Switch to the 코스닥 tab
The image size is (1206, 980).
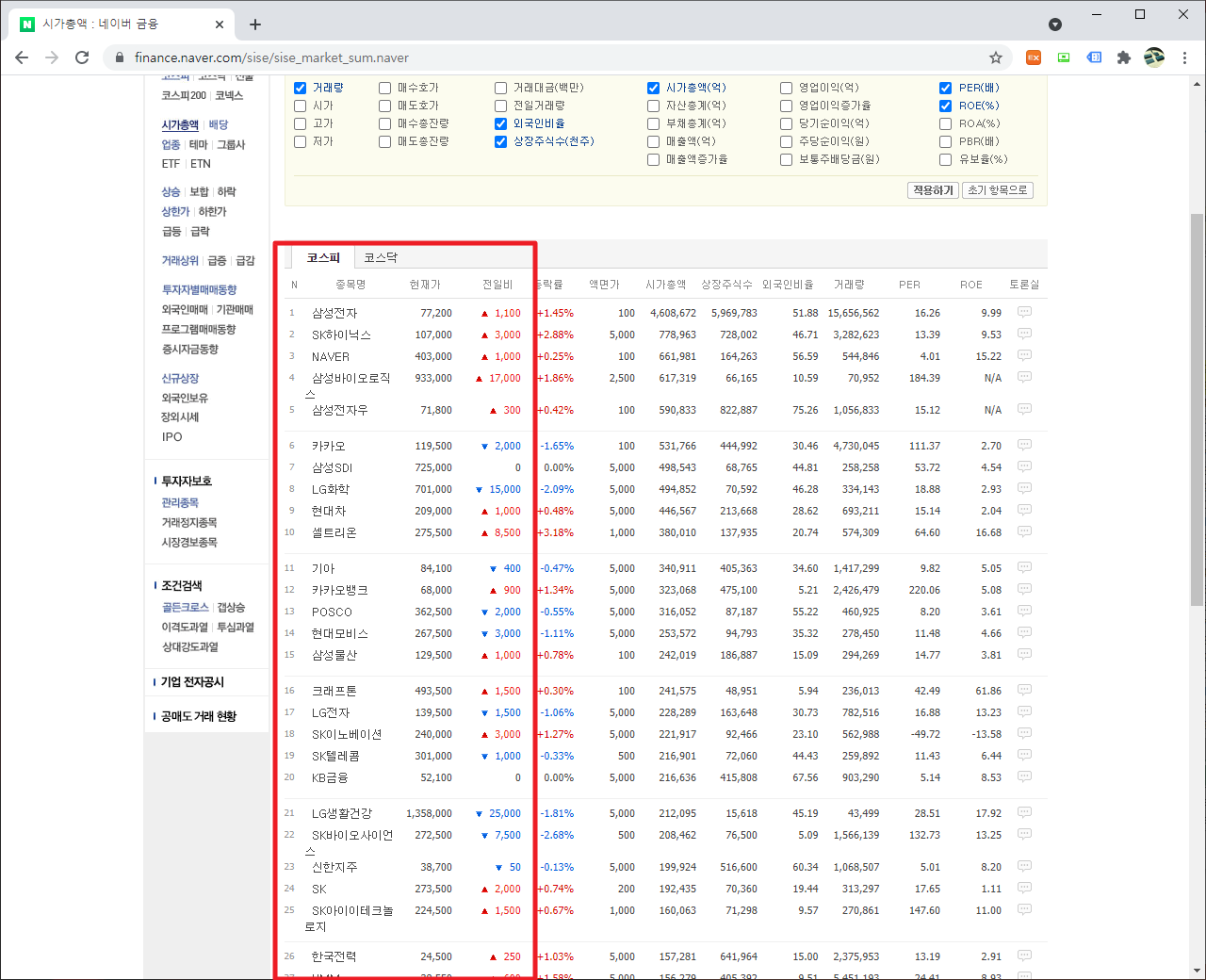[x=381, y=257]
